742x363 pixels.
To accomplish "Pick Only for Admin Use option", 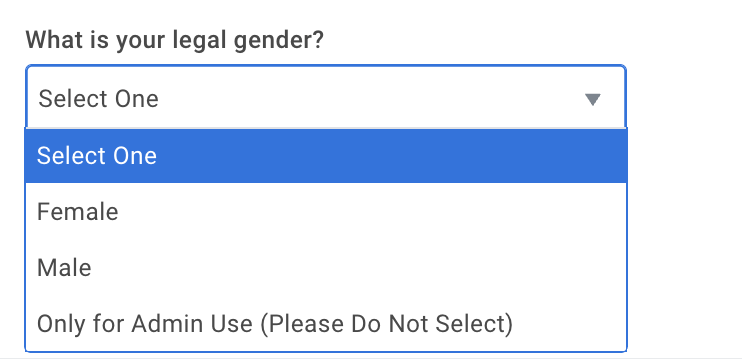I will click(326, 324).
